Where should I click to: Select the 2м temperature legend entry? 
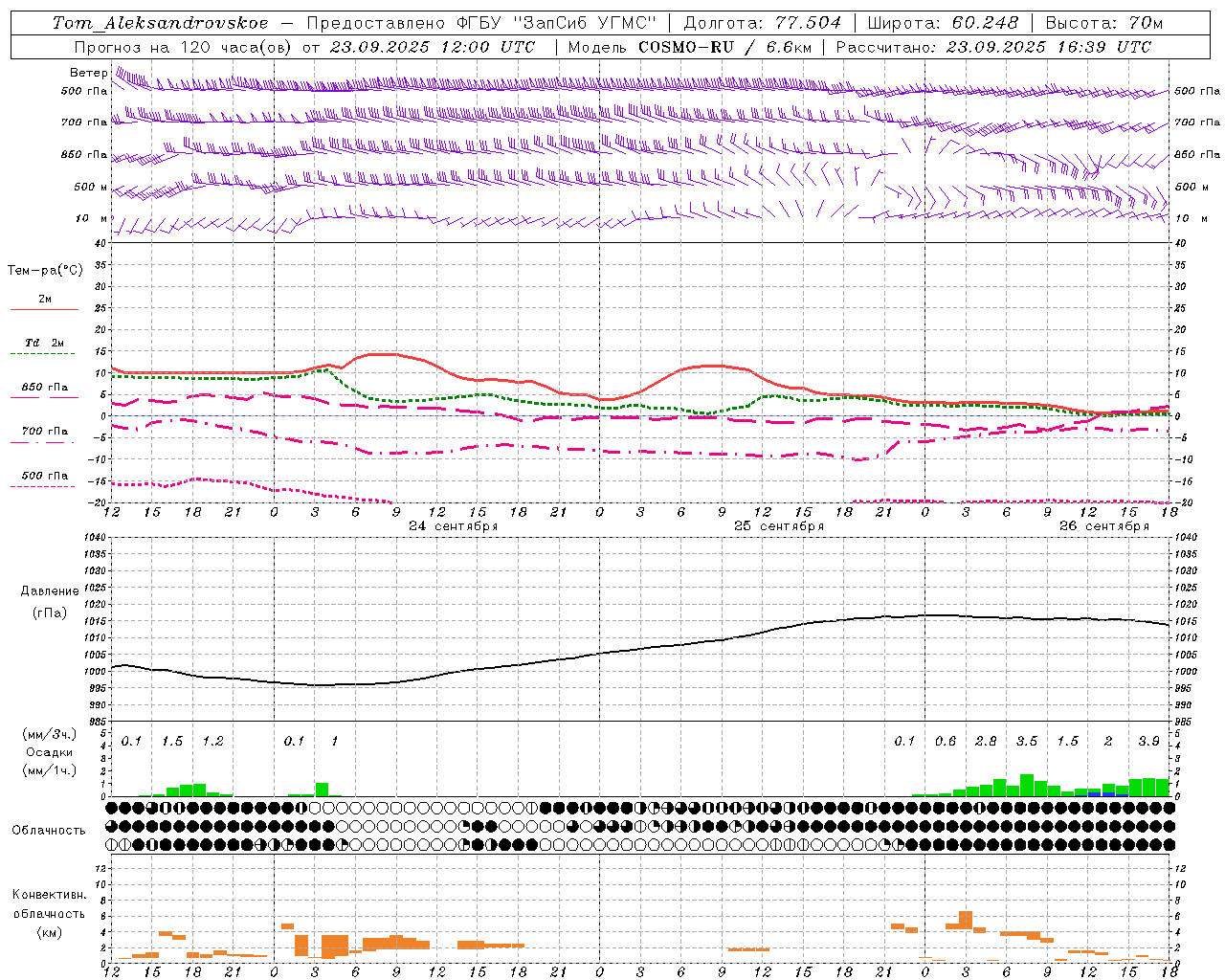(x=45, y=299)
